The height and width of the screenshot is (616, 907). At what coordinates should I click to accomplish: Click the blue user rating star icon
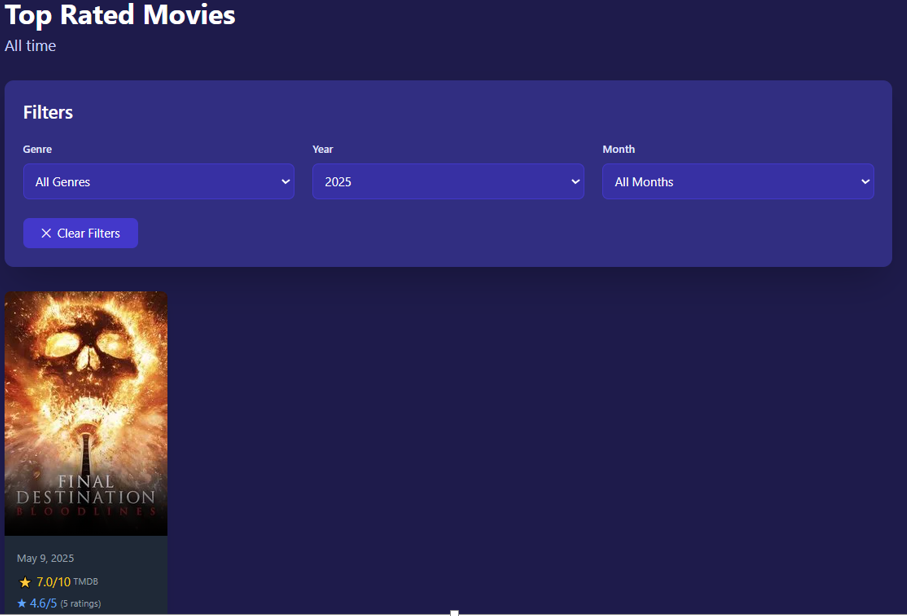coord(22,603)
